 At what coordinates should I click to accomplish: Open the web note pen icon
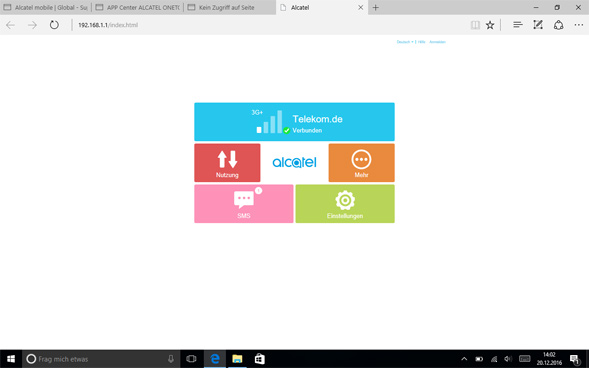(x=538, y=25)
